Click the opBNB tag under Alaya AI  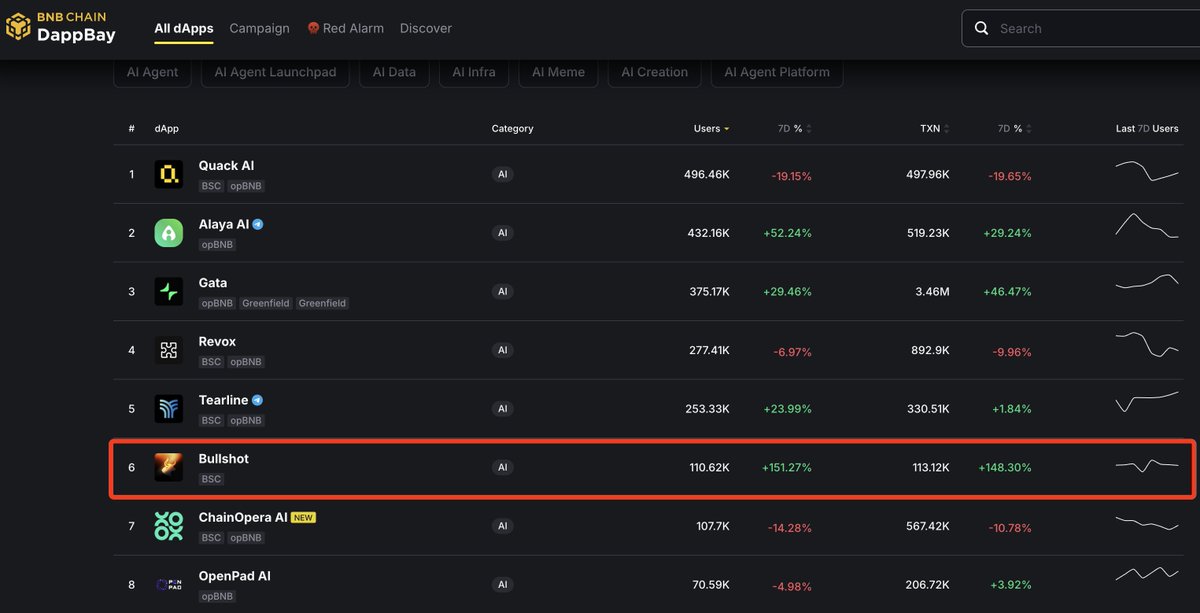point(217,244)
